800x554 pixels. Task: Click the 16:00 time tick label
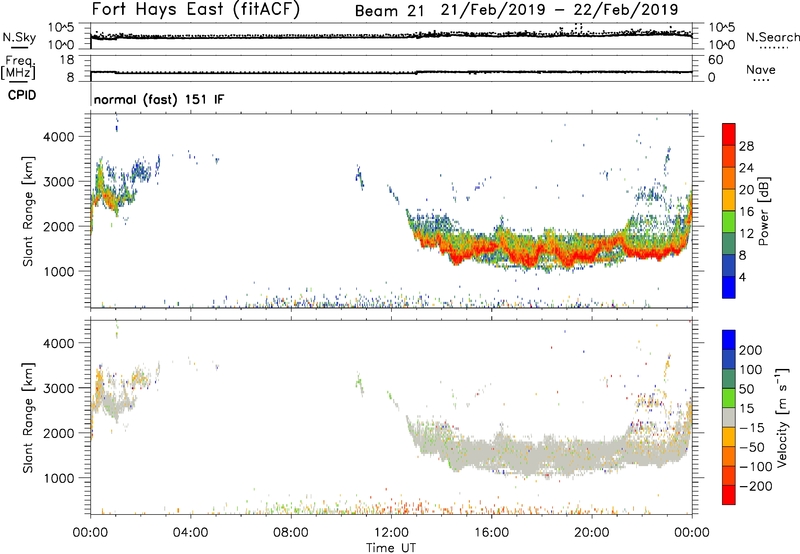pos(491,533)
